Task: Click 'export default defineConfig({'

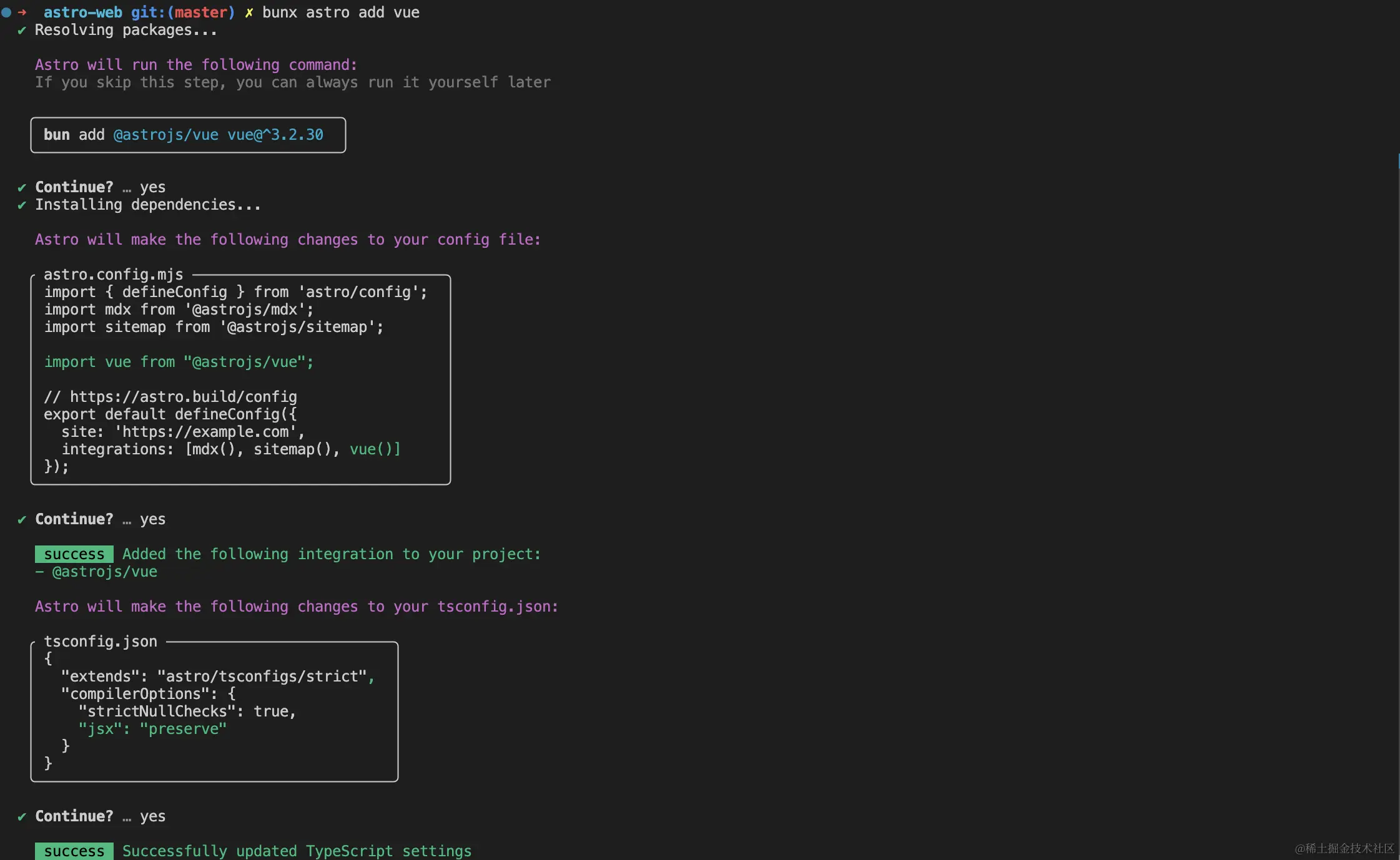Action: (x=170, y=414)
